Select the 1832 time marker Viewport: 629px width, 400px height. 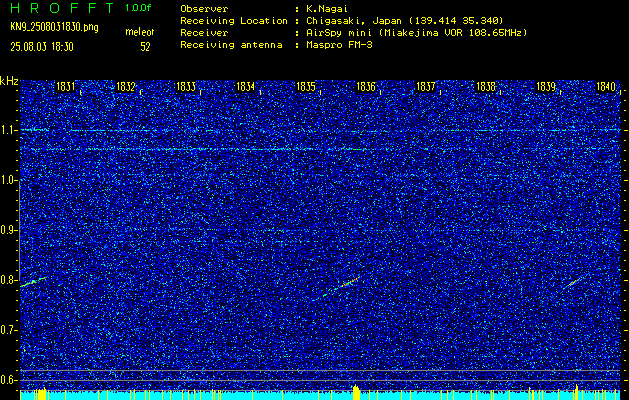coord(126,86)
